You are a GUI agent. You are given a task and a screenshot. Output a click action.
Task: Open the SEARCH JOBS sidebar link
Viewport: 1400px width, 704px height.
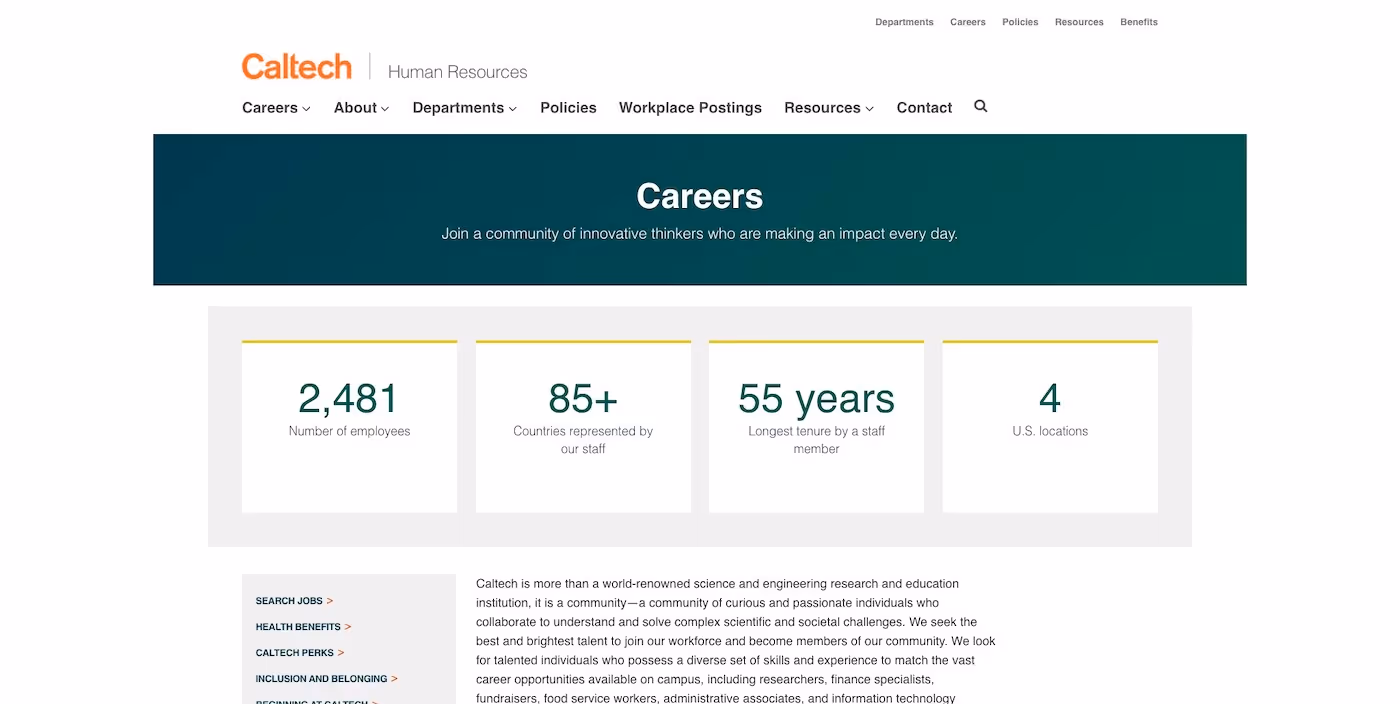(288, 601)
